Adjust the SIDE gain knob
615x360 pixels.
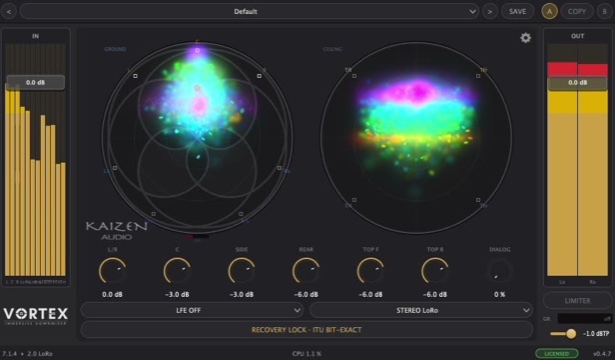tap(241, 271)
